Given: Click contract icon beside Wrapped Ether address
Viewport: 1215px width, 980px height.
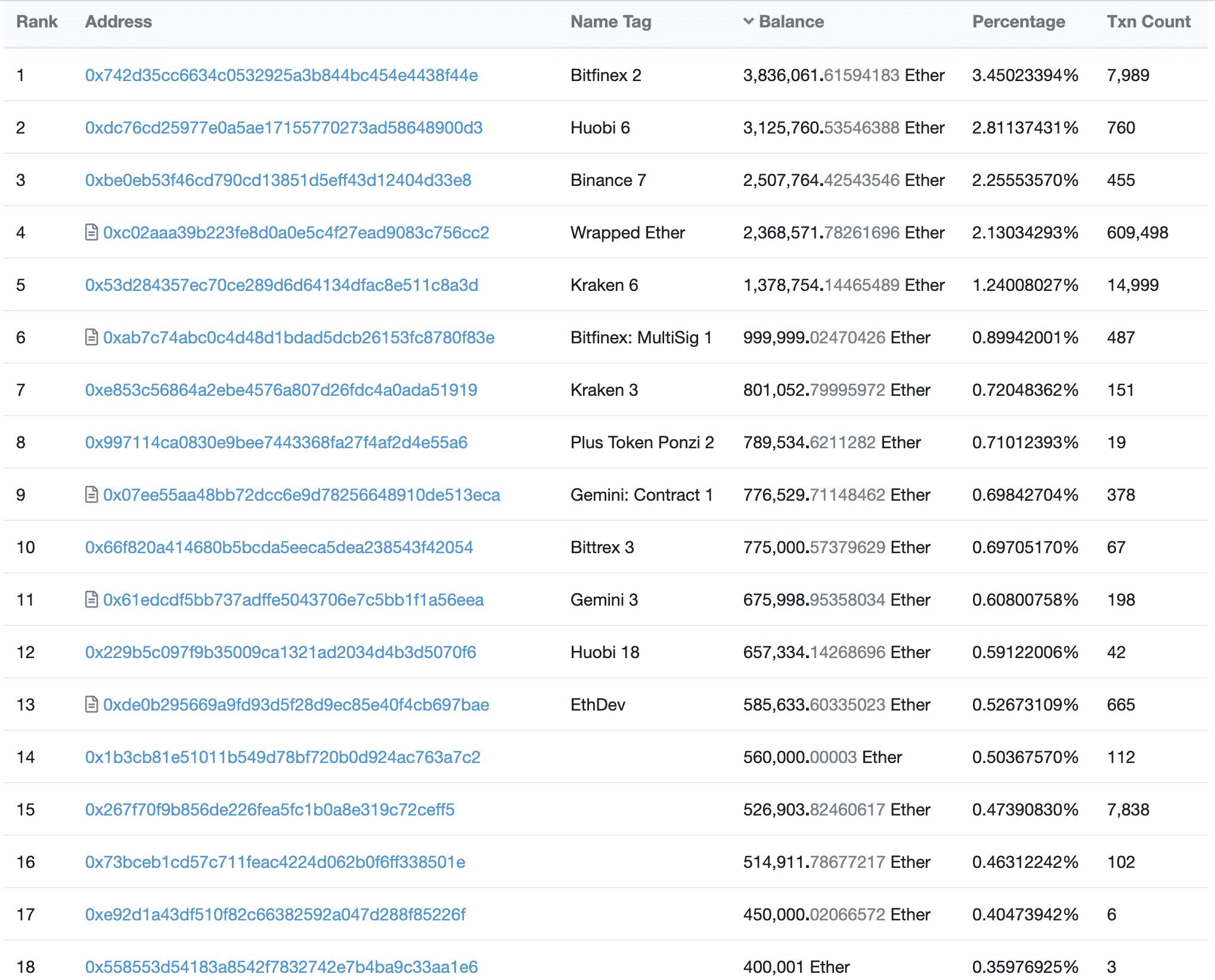Looking at the screenshot, I should point(91,232).
